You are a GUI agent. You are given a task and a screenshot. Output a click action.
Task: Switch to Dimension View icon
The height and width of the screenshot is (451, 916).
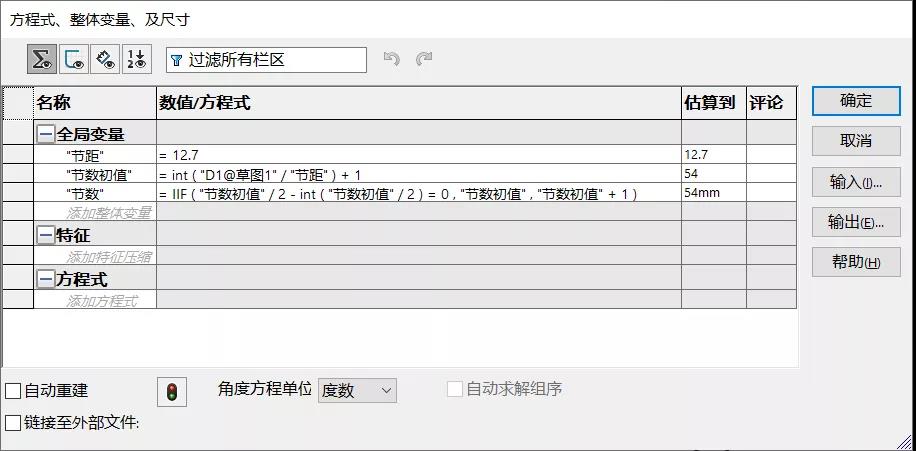pyautogui.click(x=105, y=59)
